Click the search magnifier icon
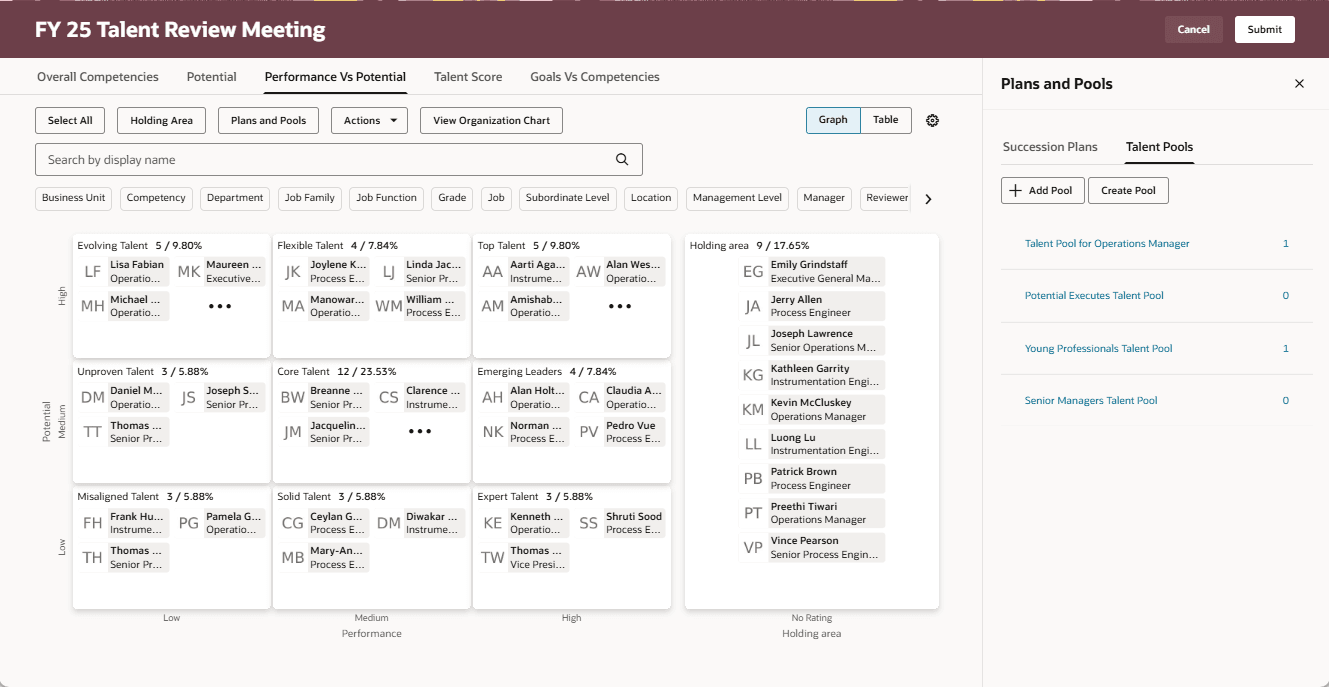This screenshot has width=1329, height=687. pyautogui.click(x=622, y=160)
